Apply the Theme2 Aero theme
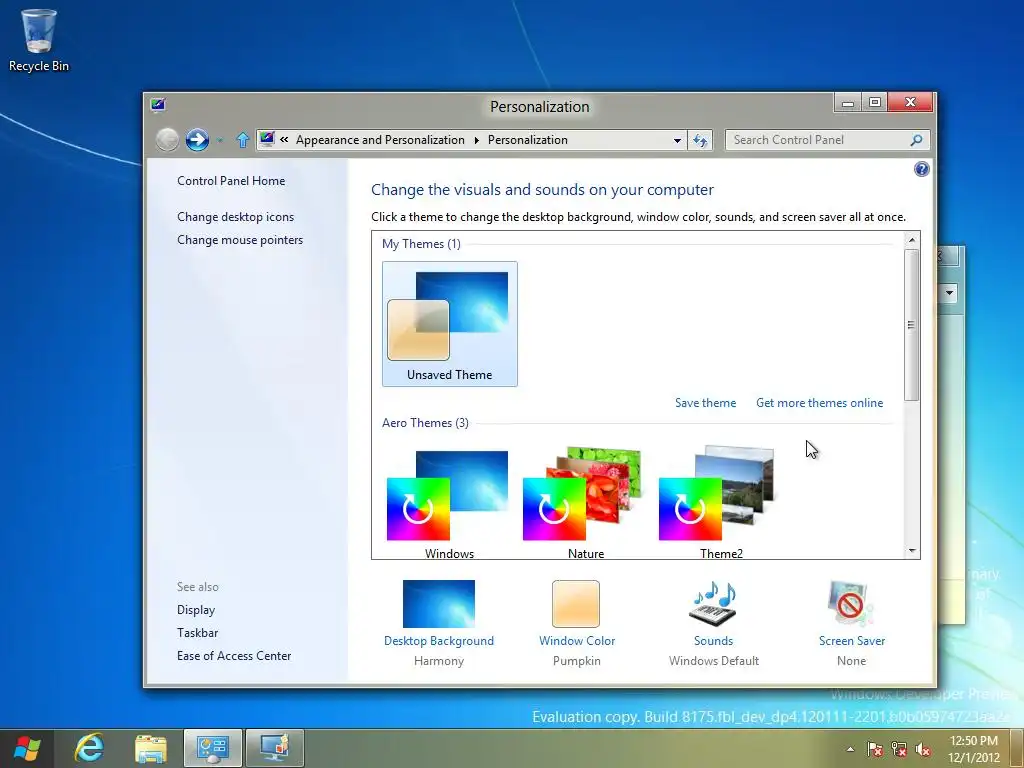 [721, 503]
